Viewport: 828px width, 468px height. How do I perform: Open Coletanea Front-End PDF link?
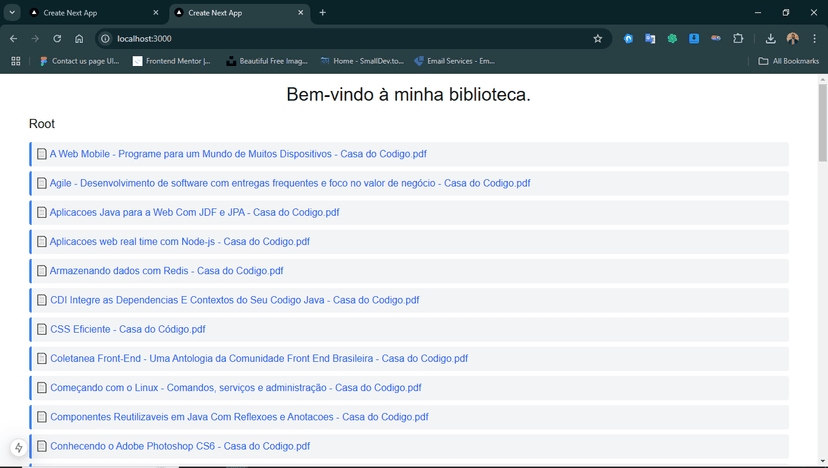click(x=259, y=359)
